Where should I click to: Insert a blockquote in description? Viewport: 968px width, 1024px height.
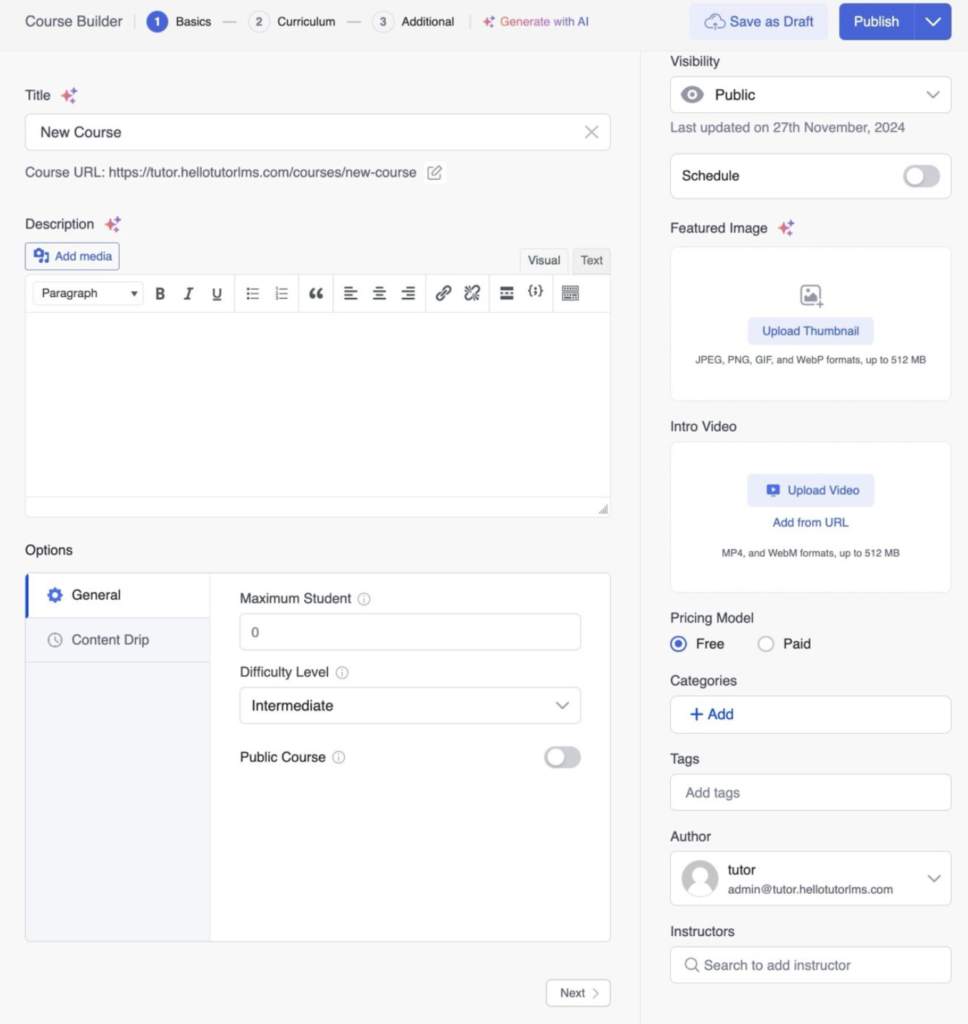pos(316,293)
